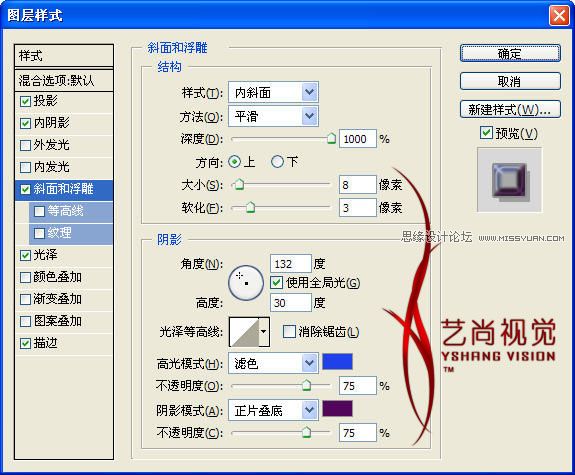
Task: Click the style preview thumbnail
Action: point(509,180)
